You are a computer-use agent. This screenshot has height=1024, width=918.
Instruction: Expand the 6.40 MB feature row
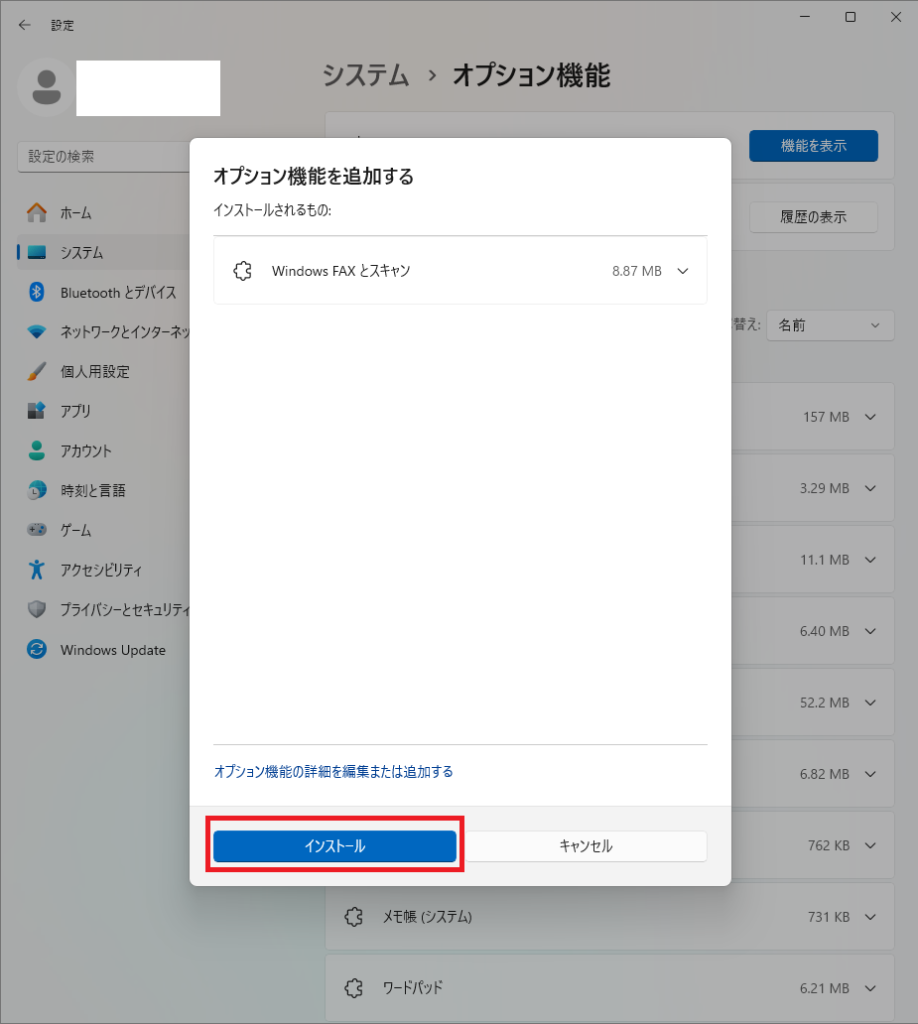click(870, 631)
